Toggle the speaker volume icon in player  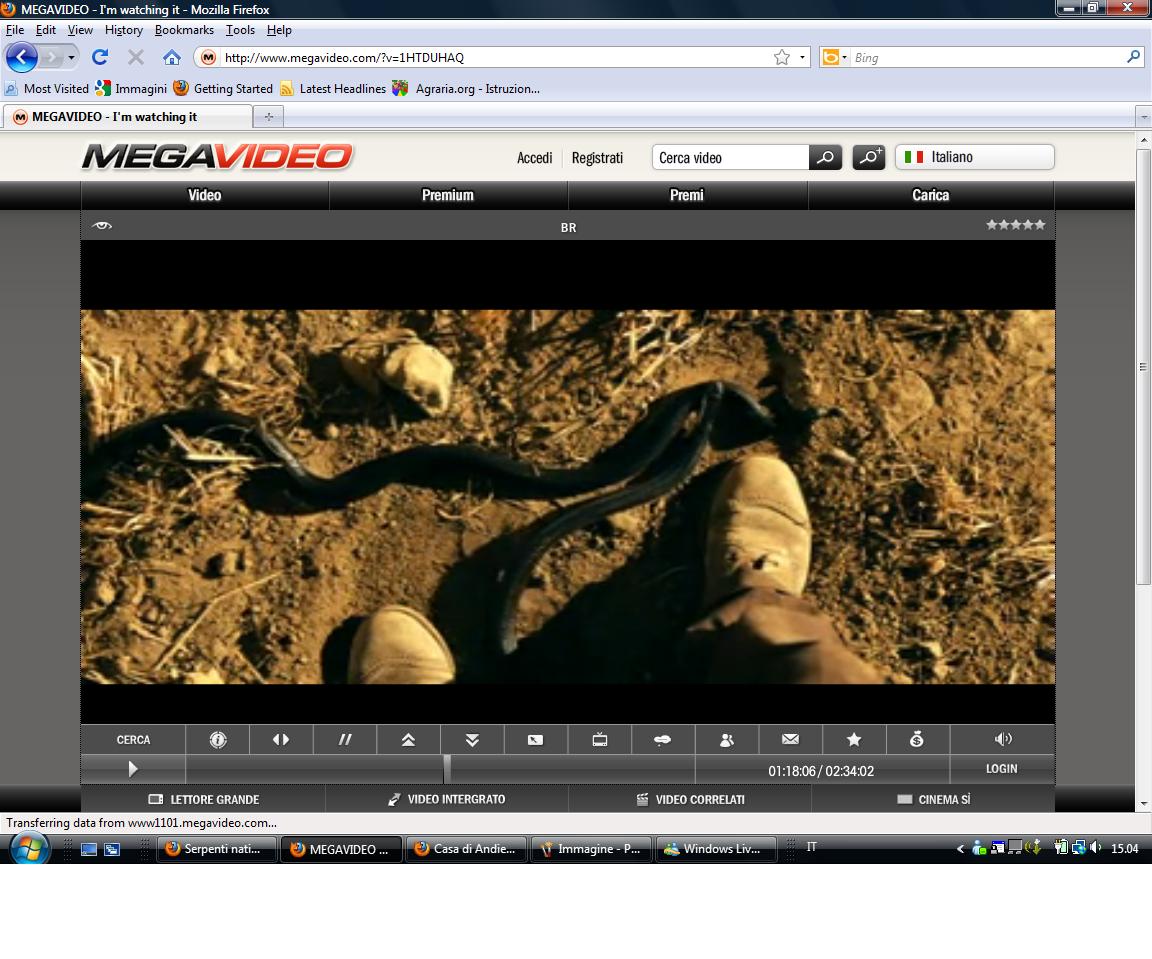1003,740
